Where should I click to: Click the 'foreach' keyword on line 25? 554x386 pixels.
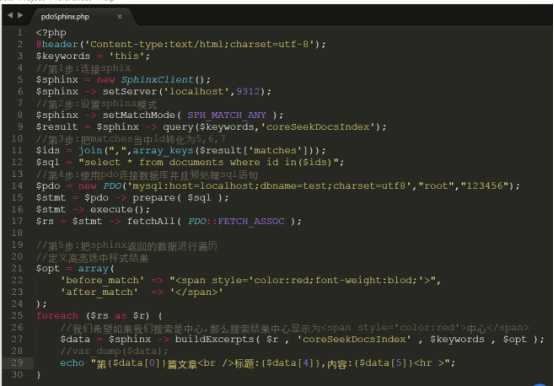pyautogui.click(x=57, y=315)
